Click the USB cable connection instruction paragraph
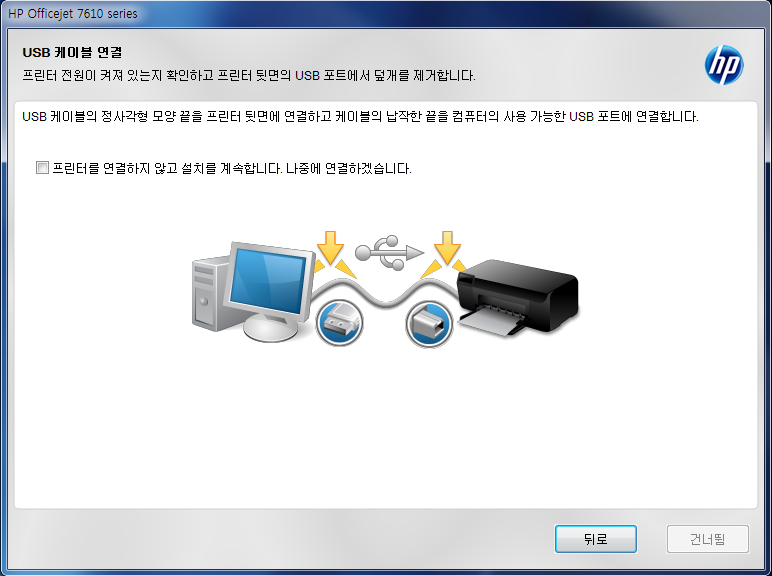Viewport: 772px width, 576px height. [360, 117]
